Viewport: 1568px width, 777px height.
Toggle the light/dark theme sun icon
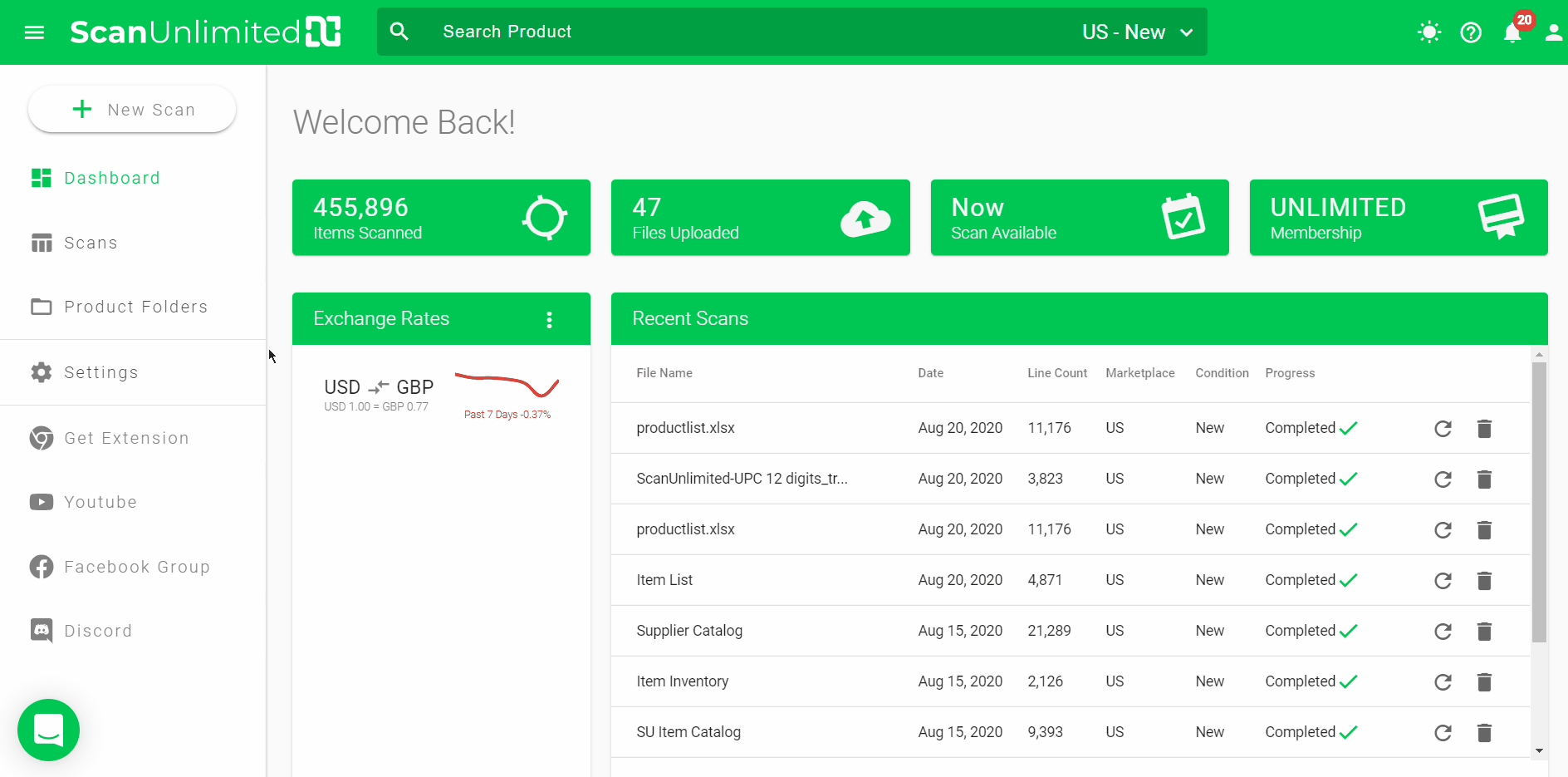[1428, 32]
